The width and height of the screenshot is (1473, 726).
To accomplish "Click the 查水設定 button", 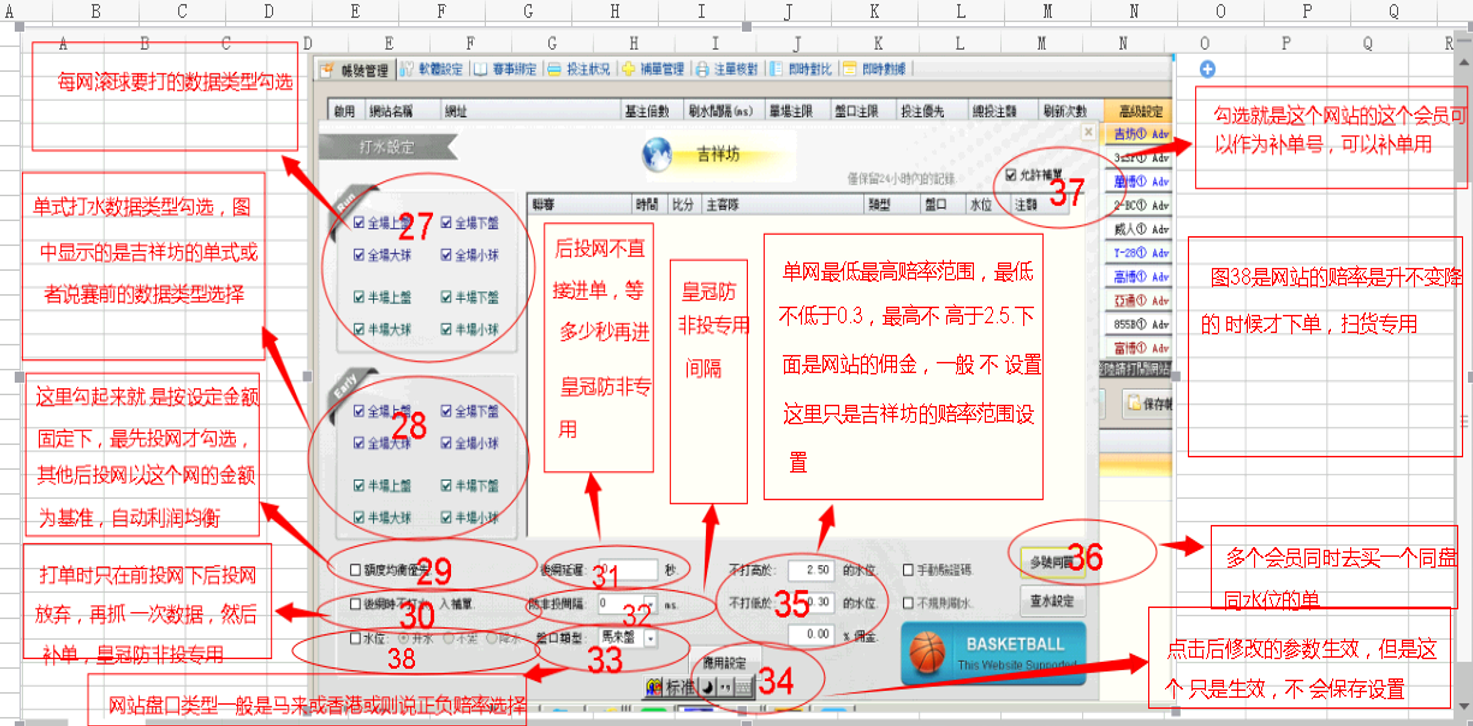I will (1052, 602).
